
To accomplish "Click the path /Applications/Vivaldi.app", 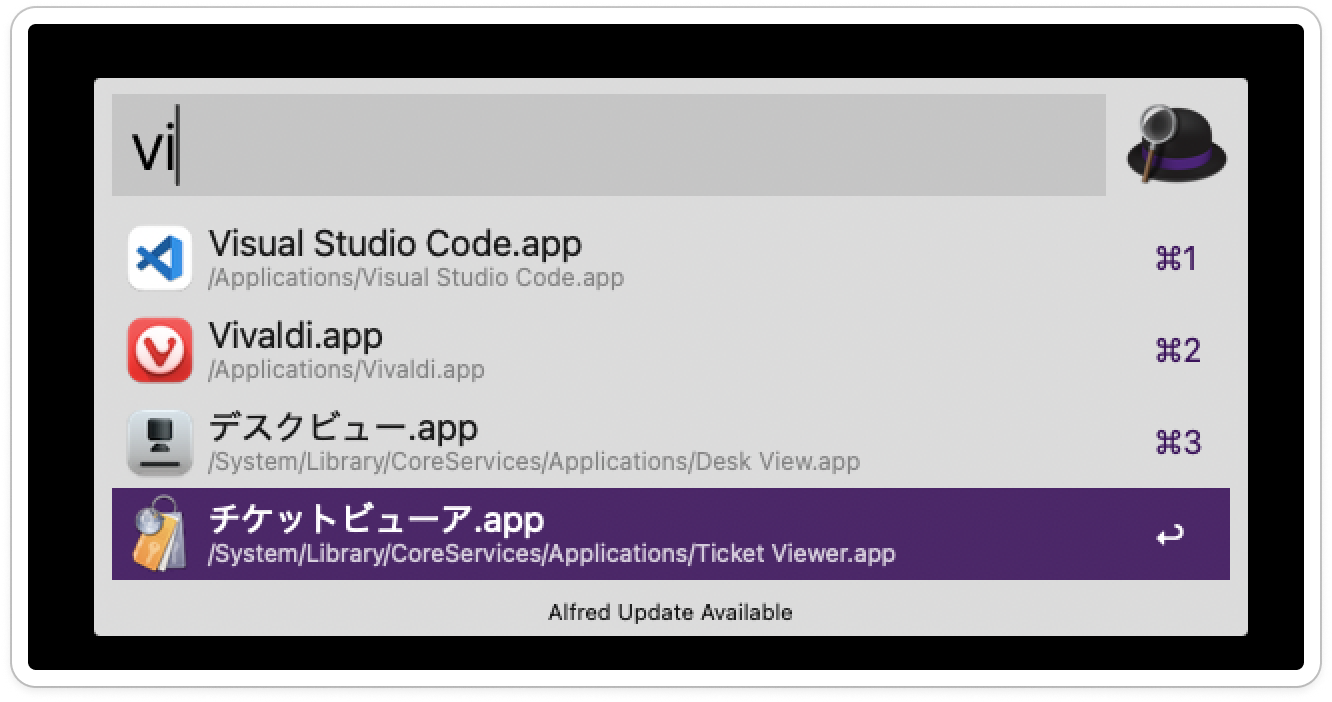I will pyautogui.click(x=346, y=370).
